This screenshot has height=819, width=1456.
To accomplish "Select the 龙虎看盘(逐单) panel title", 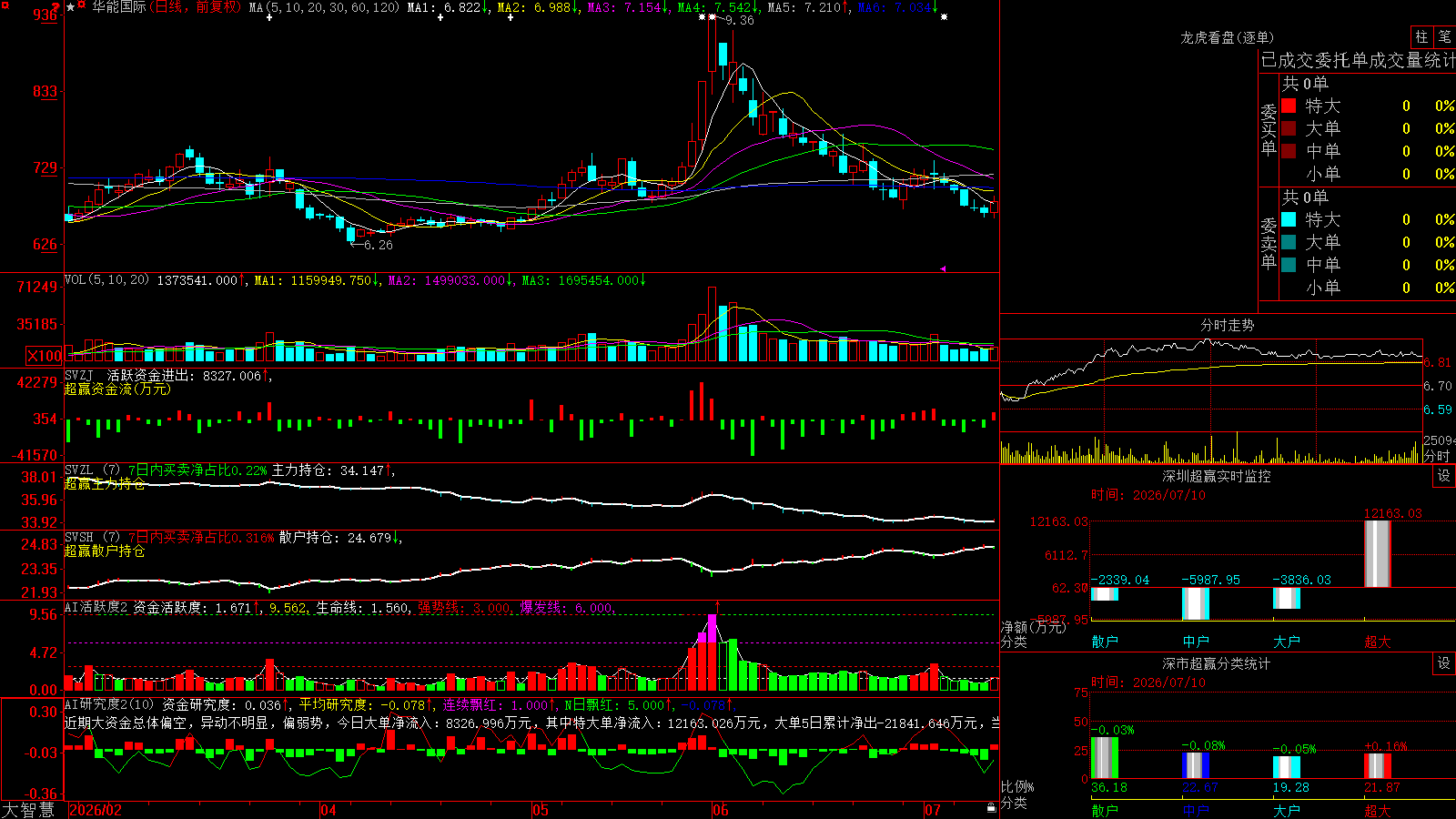I will [x=1227, y=37].
